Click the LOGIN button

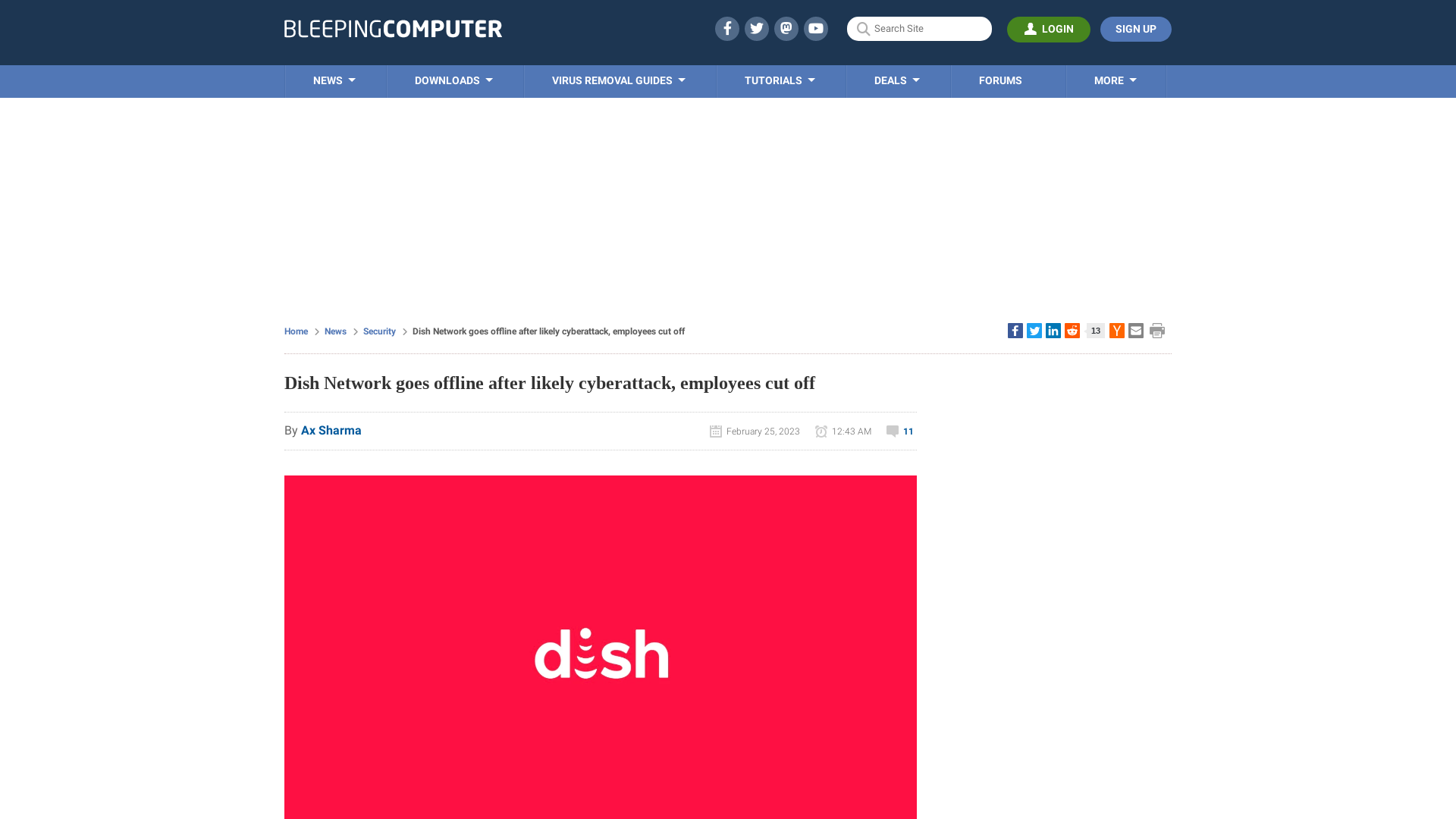[1049, 29]
